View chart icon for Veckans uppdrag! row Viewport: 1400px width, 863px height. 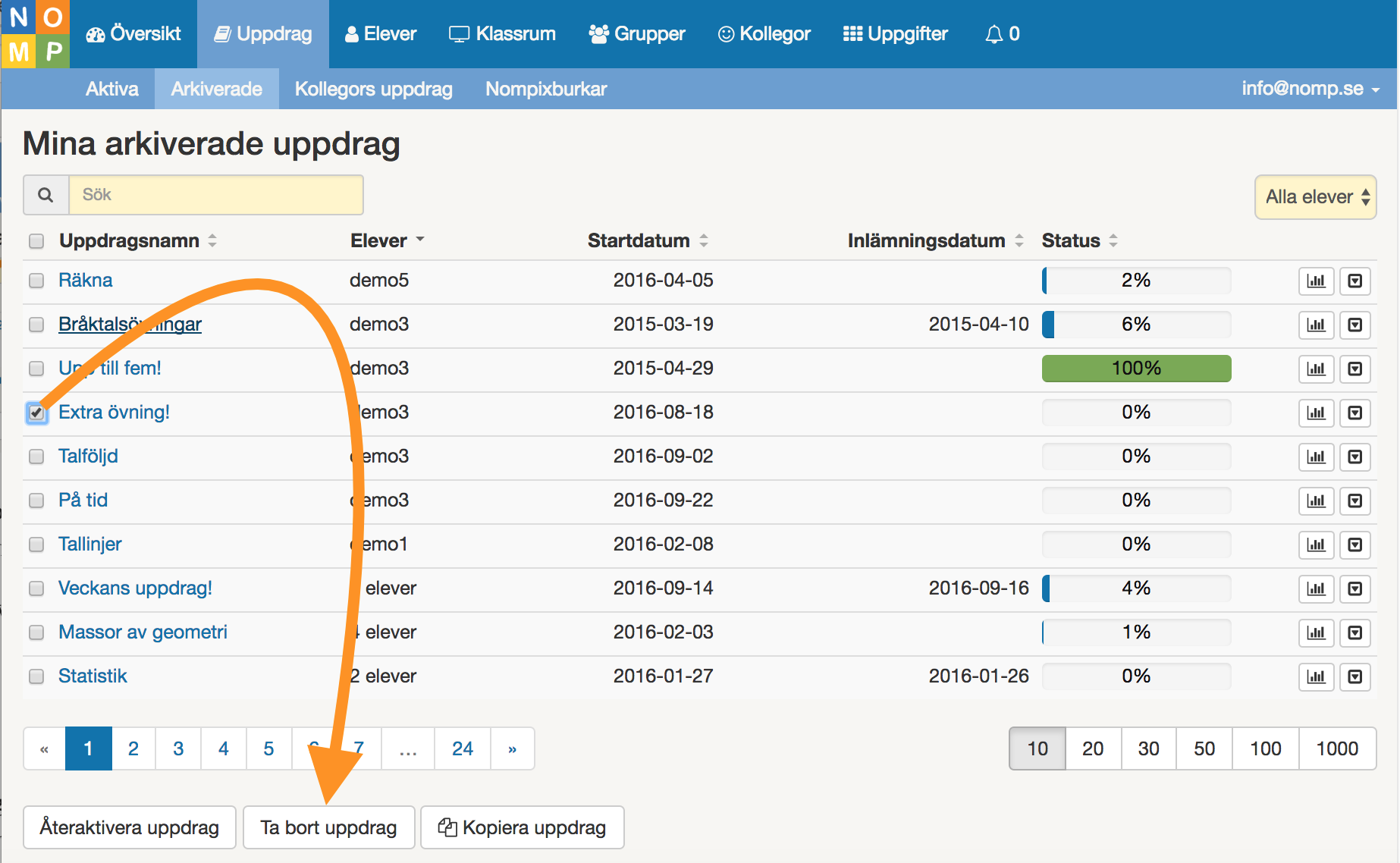click(x=1316, y=589)
